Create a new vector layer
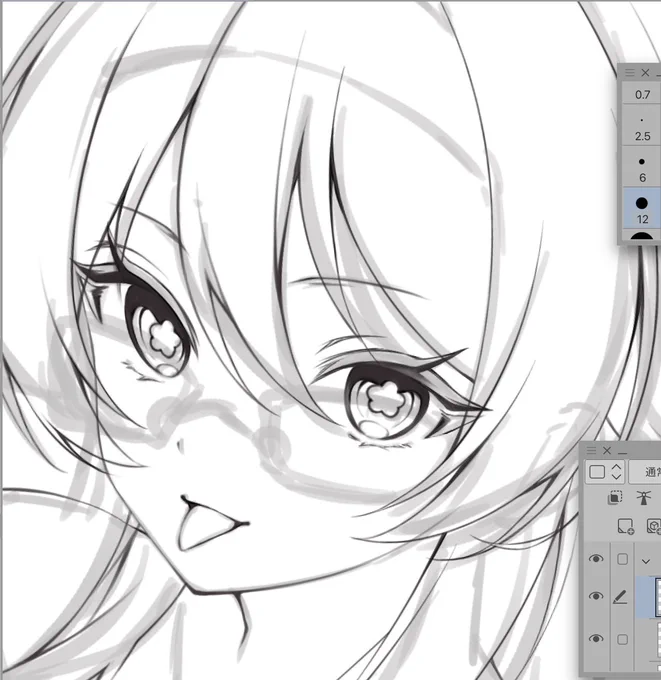This screenshot has height=680, width=661. [x=654, y=526]
